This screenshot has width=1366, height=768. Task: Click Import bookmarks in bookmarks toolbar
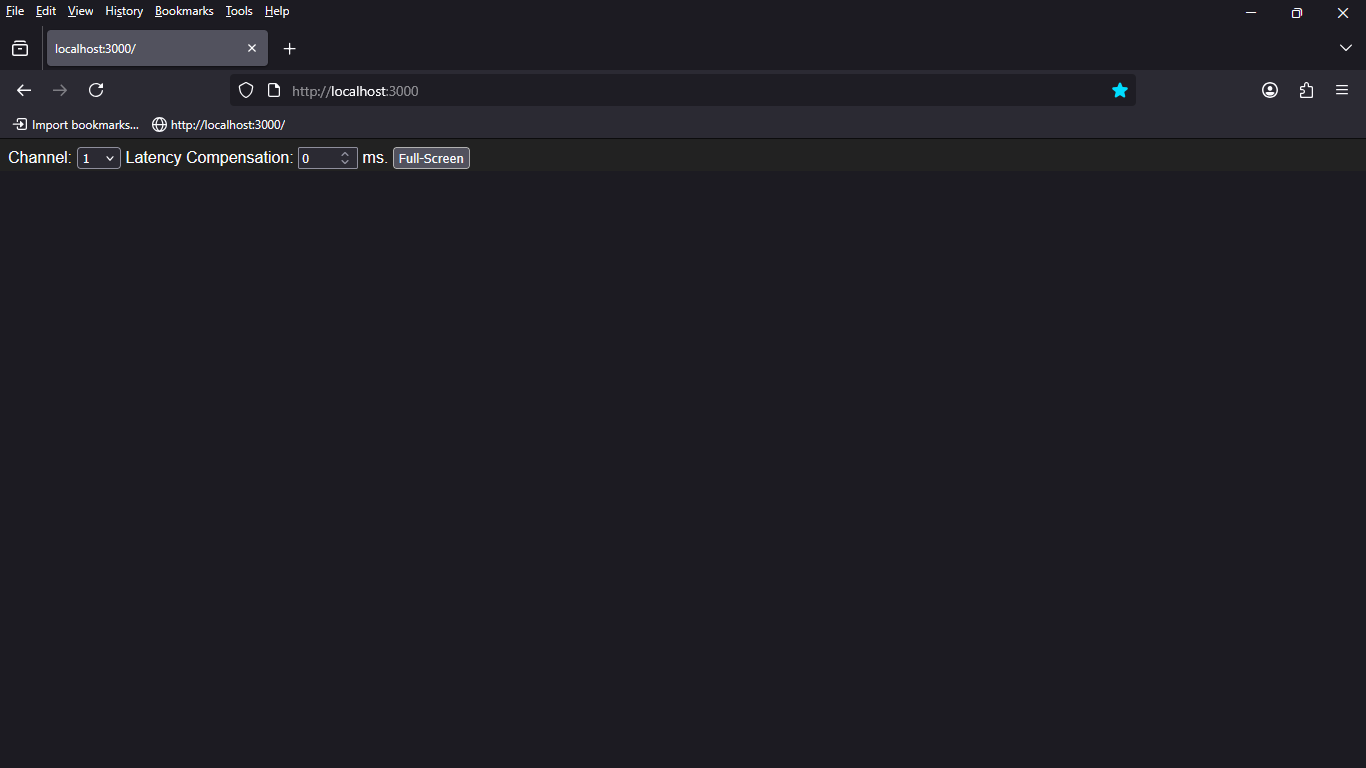coord(76,125)
